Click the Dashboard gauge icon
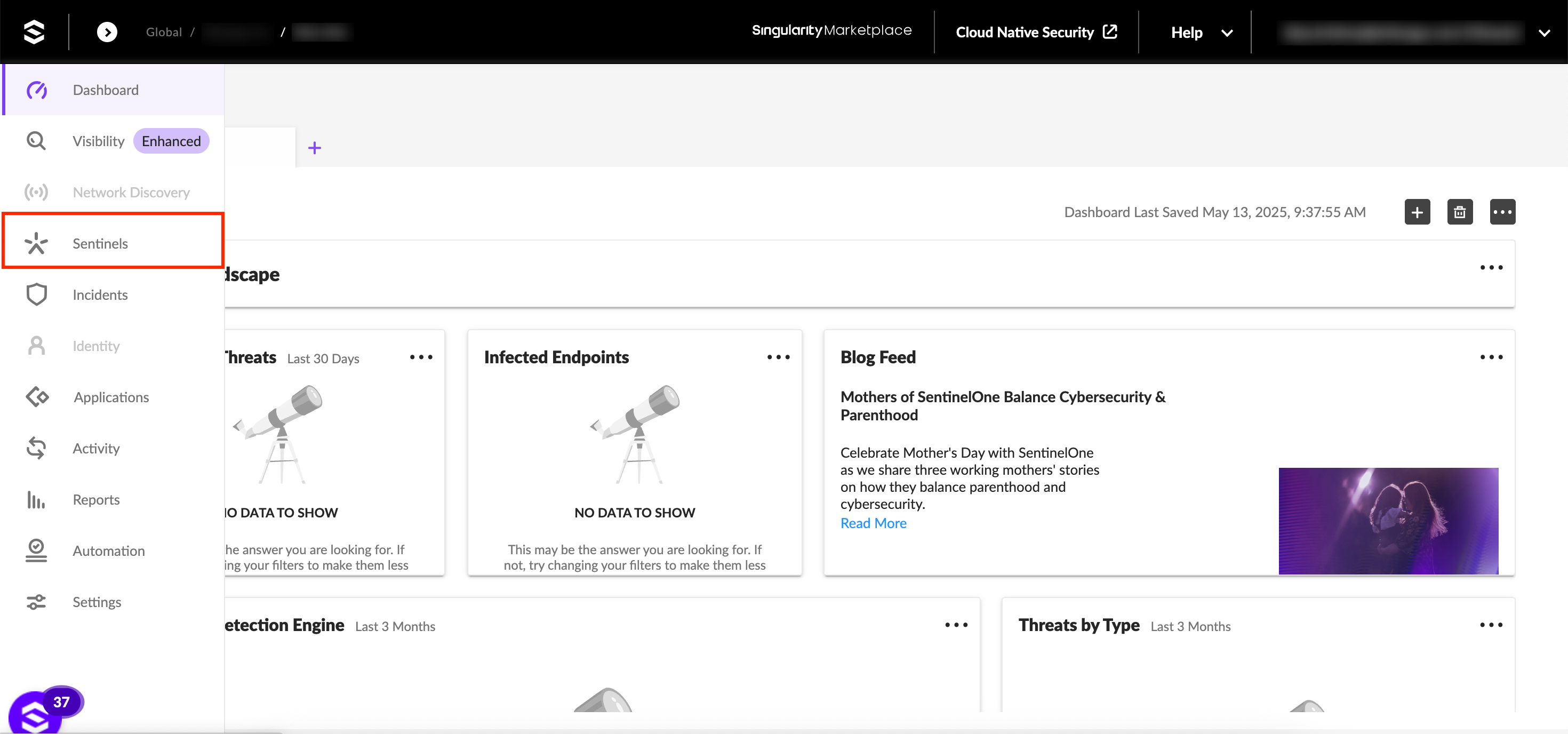Image resolution: width=1568 pixels, height=734 pixels. pos(36,90)
